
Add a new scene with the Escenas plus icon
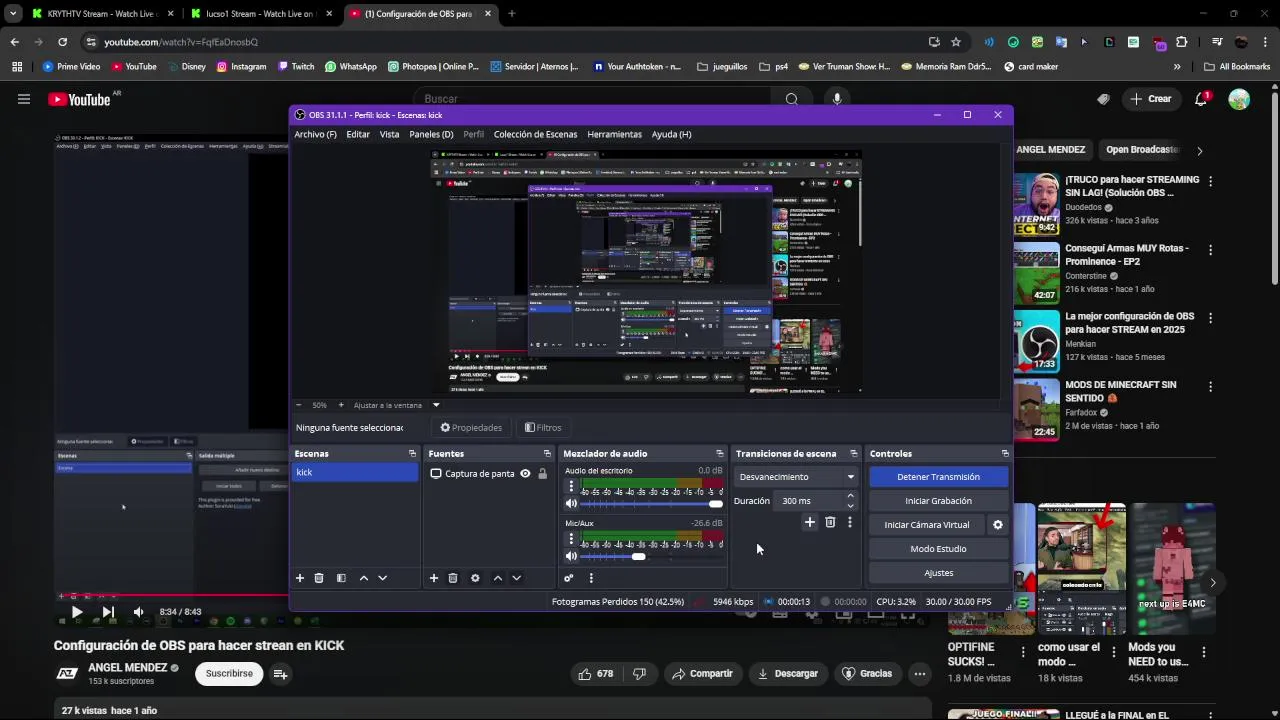pos(299,578)
